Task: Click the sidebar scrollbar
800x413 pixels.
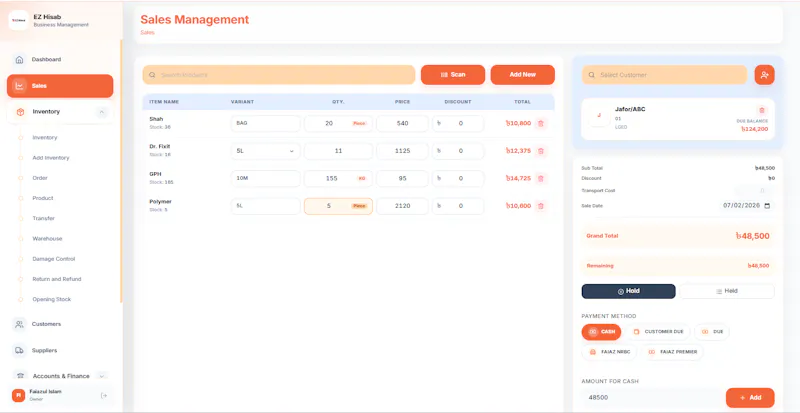Action: (x=121, y=171)
